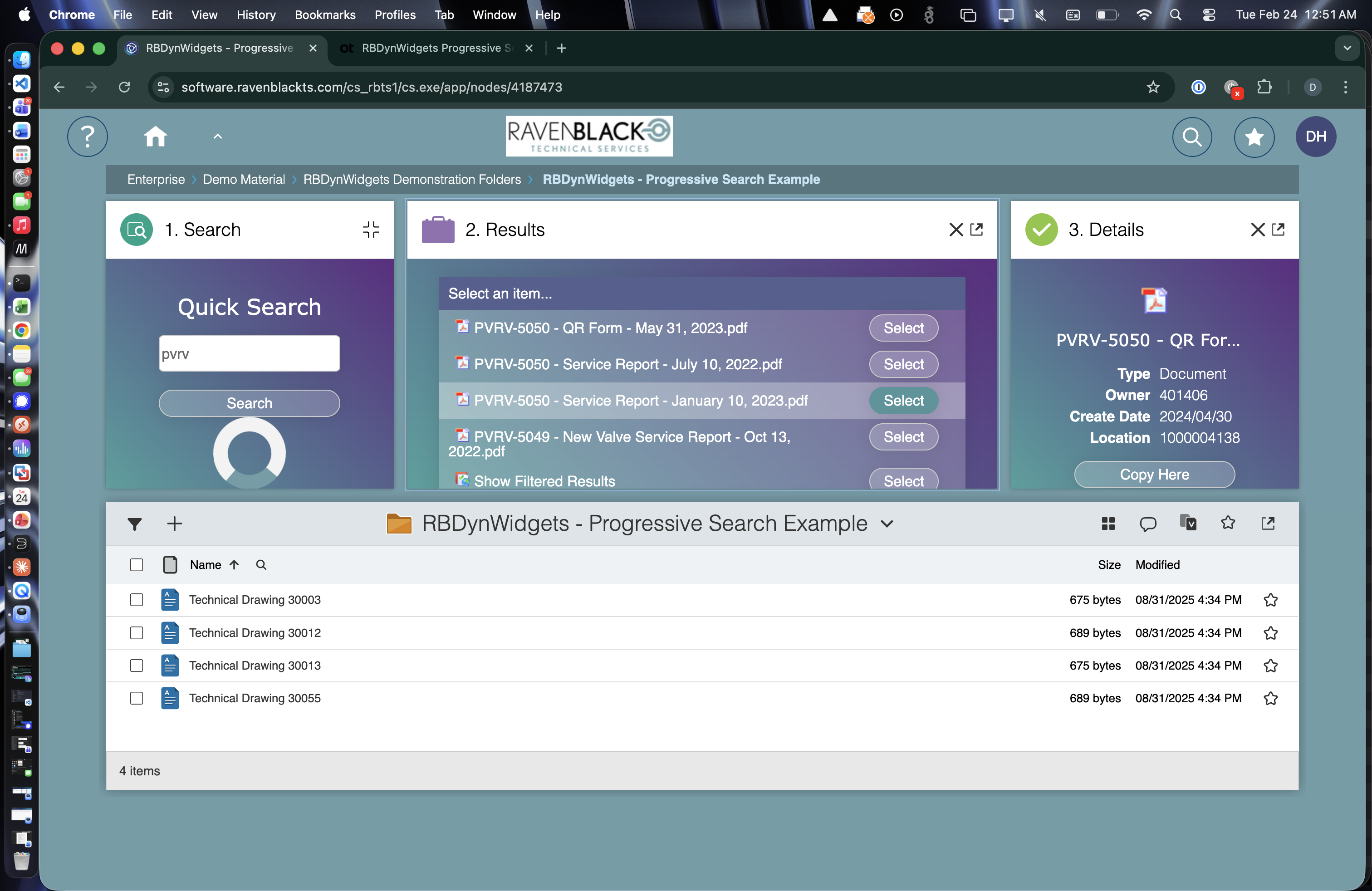Viewport: 1372px width, 891px height.
Task: Open the tab search chevron in Chrome
Action: (x=1347, y=49)
